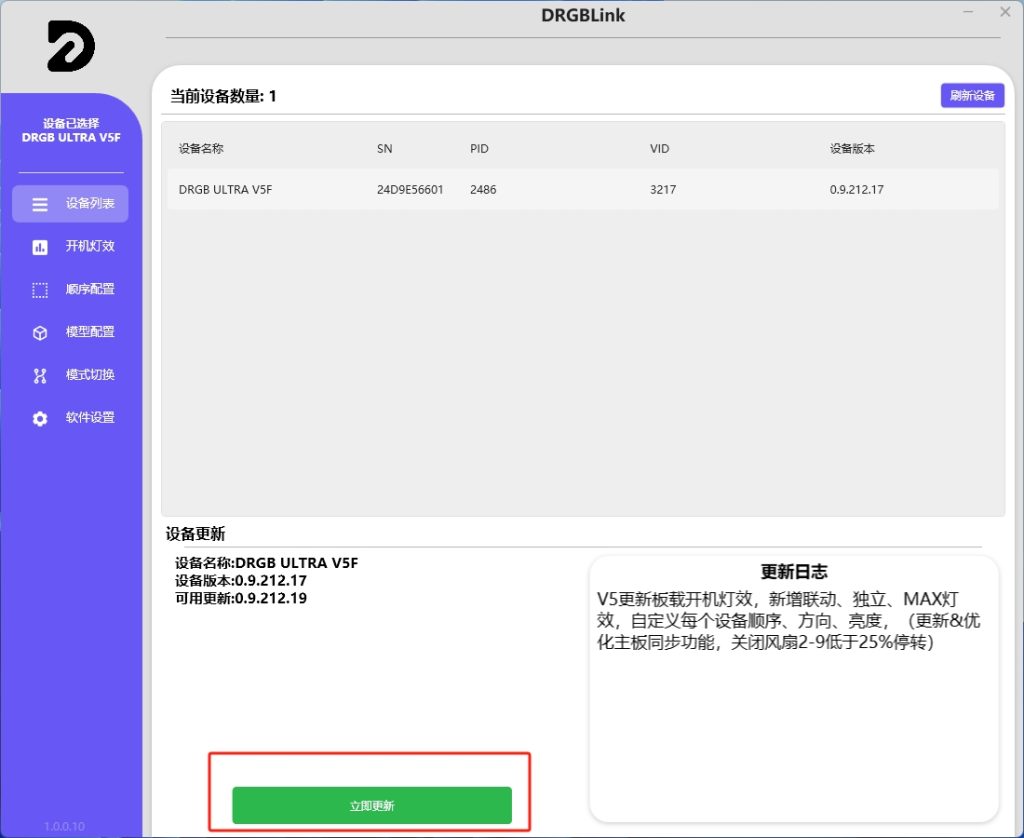Click the 设备版本 column header
The width and height of the screenshot is (1024, 838).
click(852, 148)
